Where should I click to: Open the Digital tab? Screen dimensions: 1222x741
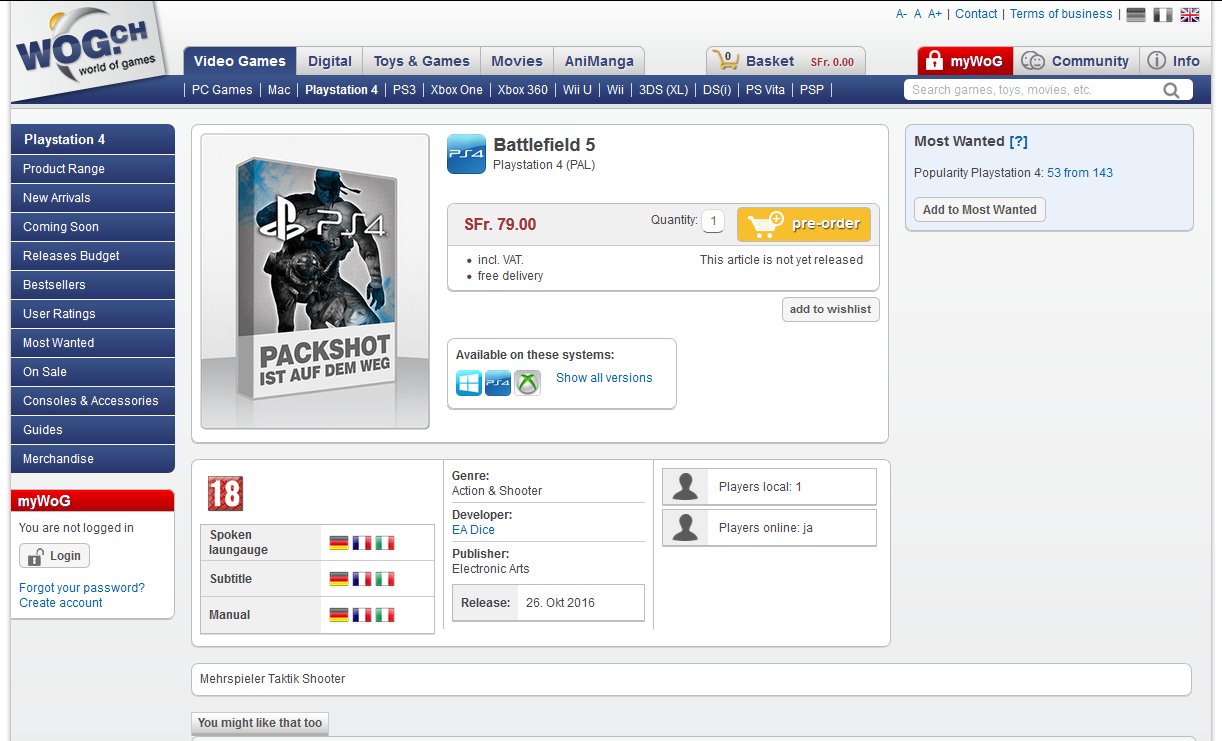pyautogui.click(x=330, y=61)
